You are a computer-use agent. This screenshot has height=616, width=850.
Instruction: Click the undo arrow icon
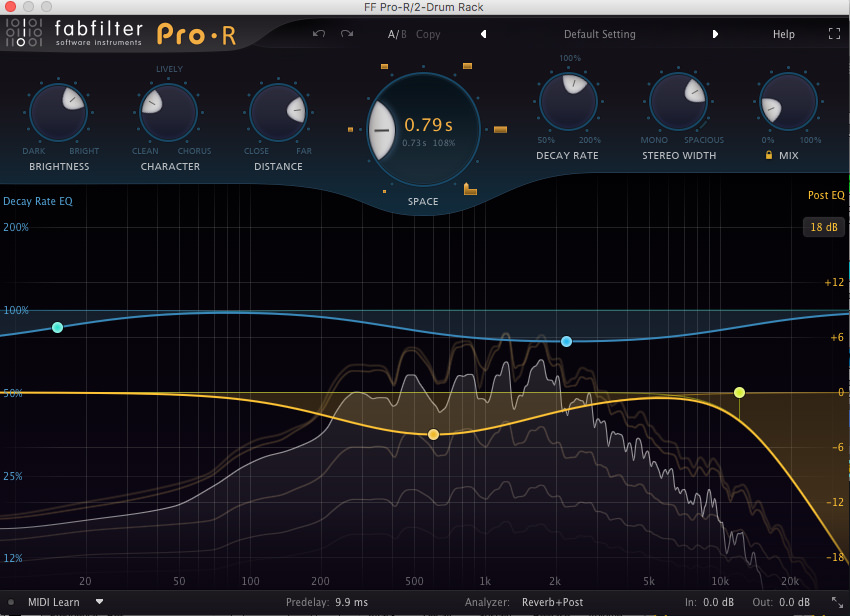[319, 34]
